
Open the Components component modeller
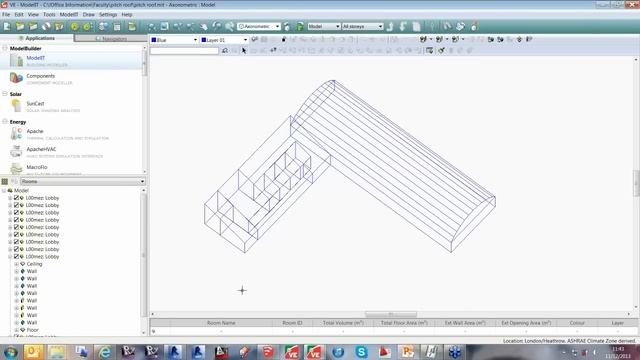pos(40,76)
